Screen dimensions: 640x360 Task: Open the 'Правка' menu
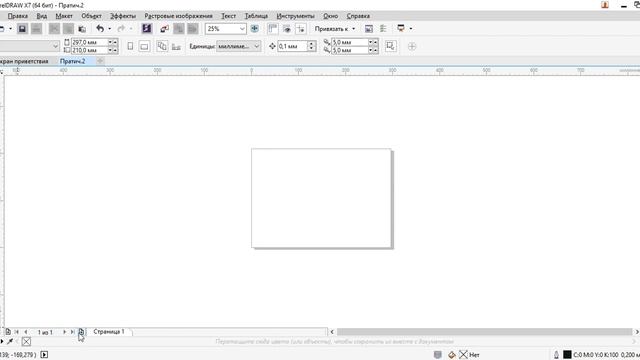[18, 16]
